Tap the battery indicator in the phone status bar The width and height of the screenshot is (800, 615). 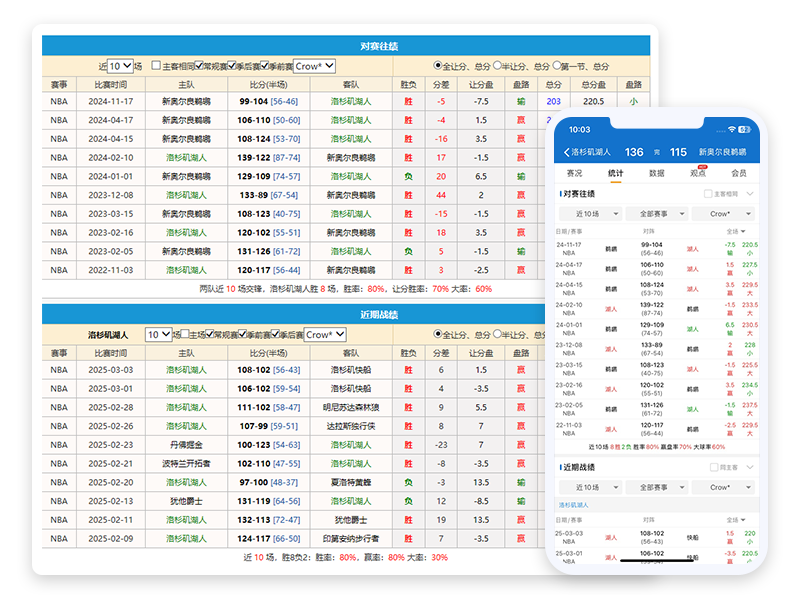[x=744, y=130]
